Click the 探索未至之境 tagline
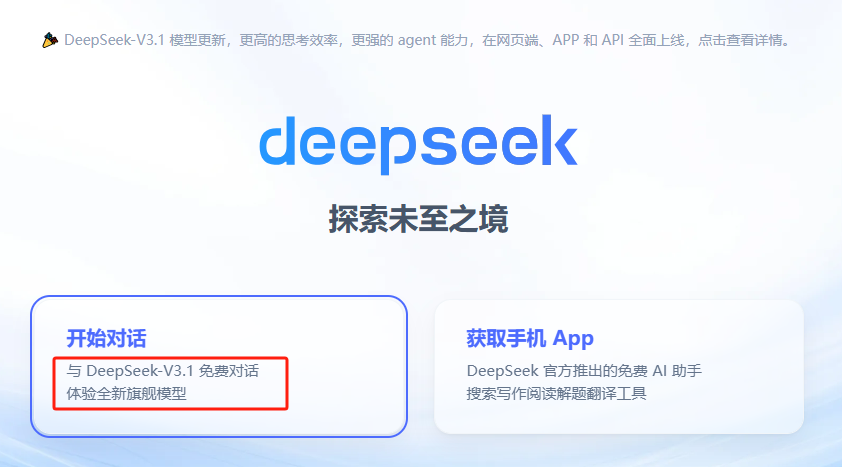The image size is (842, 467). [418, 219]
